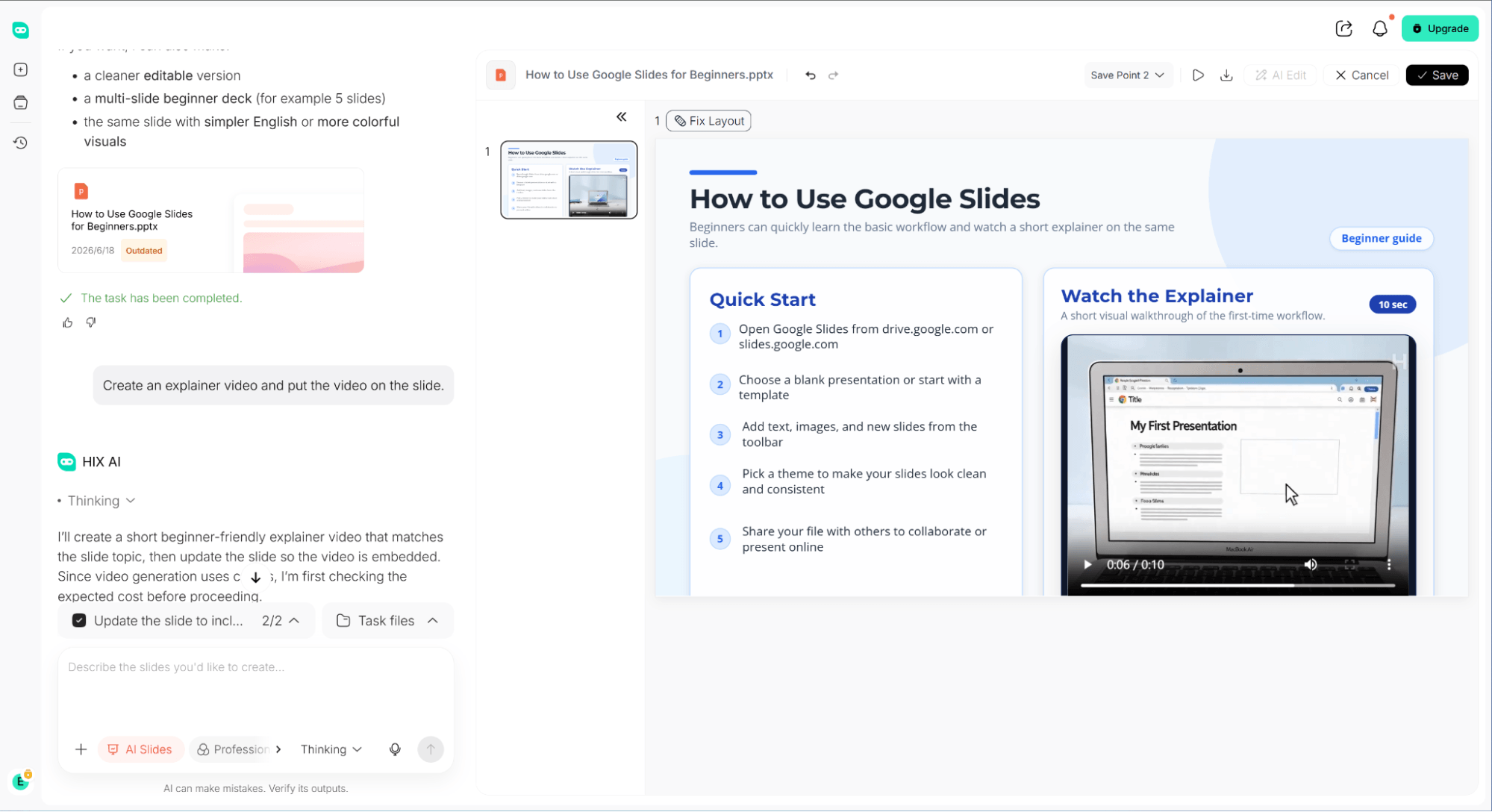This screenshot has width=1492, height=812.
Task: Click the PowerPoint file icon in header
Action: click(501, 75)
